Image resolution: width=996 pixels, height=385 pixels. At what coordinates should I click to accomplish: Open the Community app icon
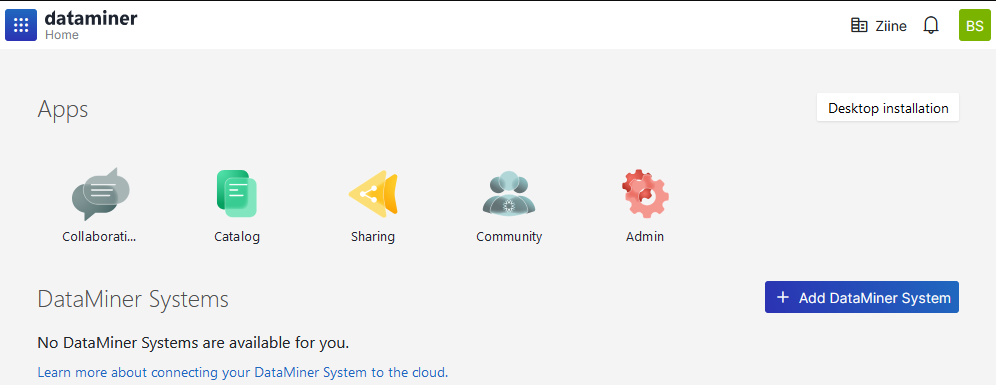[x=509, y=193]
